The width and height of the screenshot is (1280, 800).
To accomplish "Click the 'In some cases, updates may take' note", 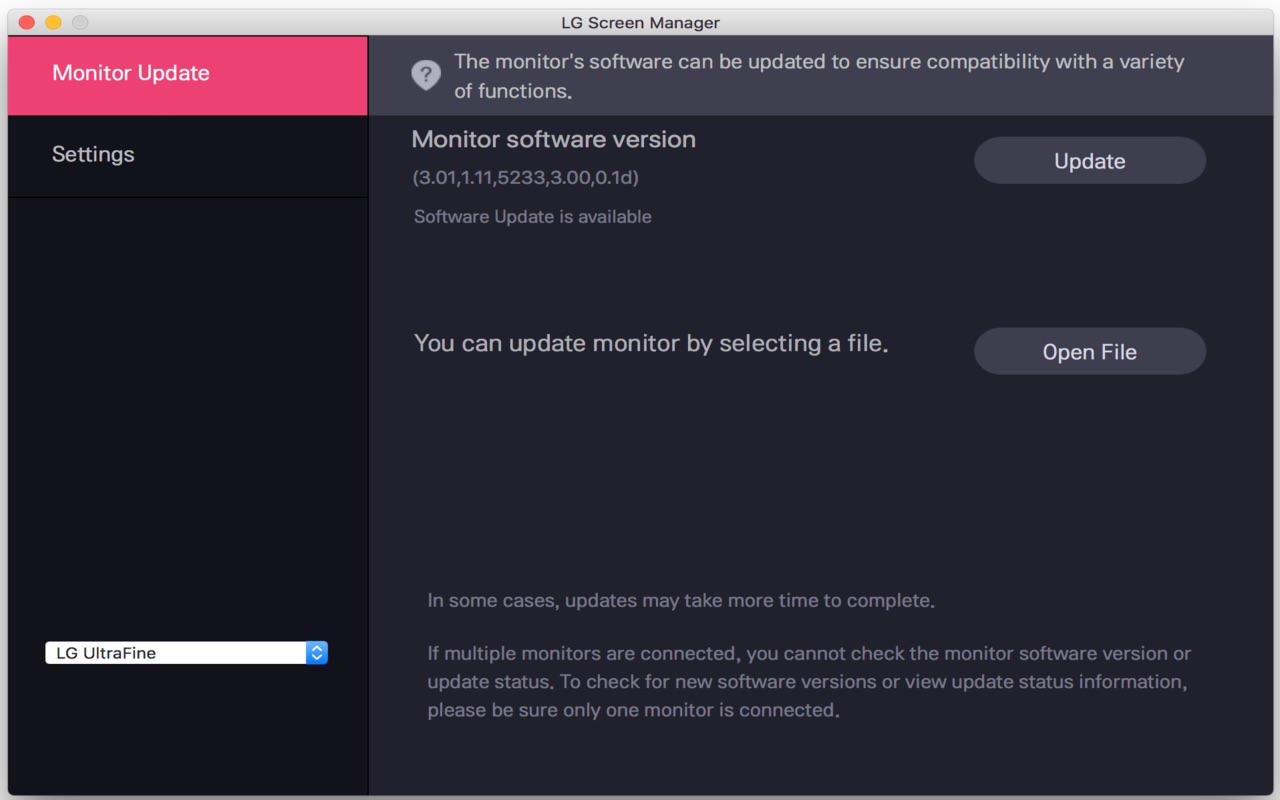I will click(681, 601).
